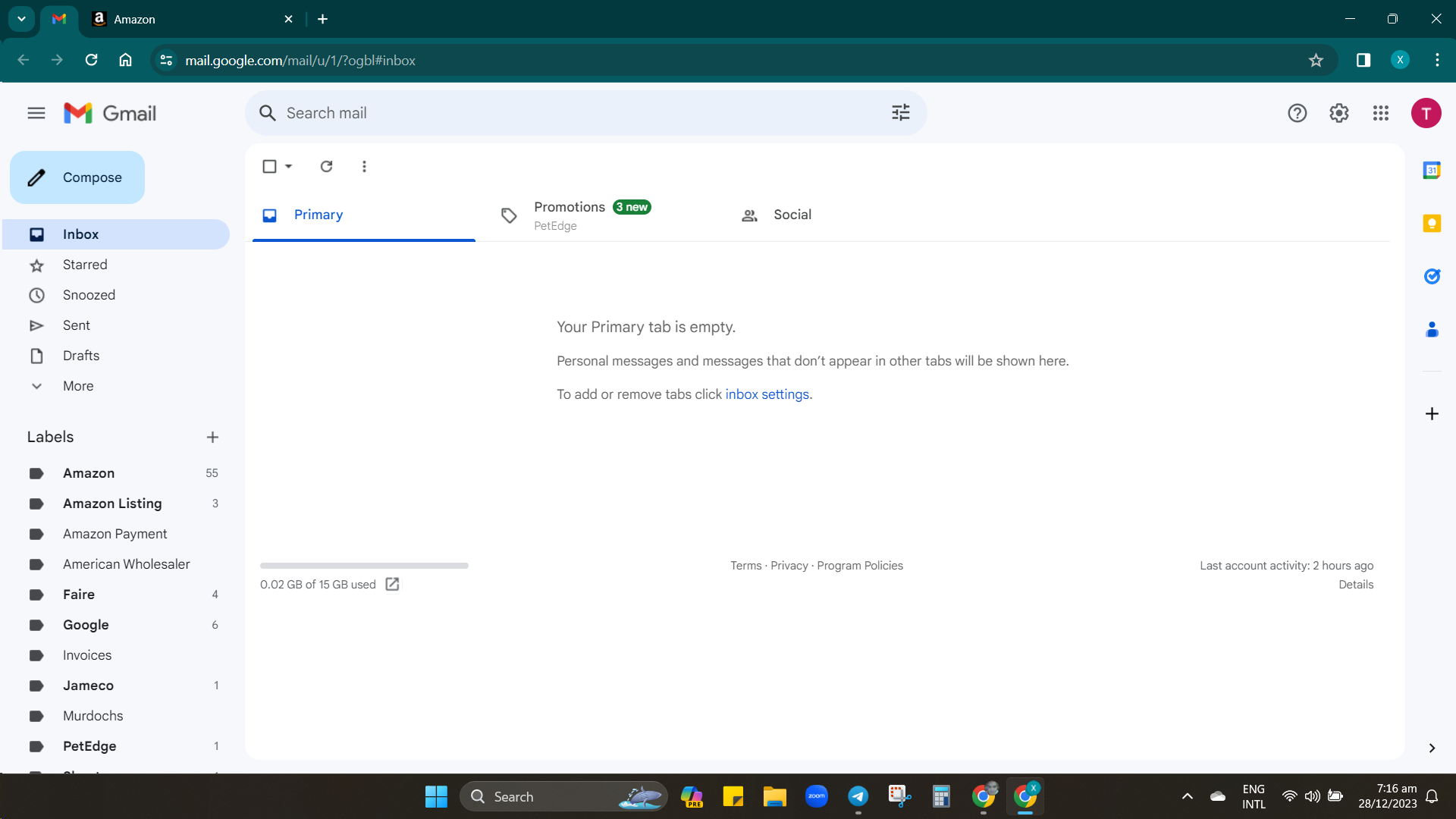Tick the select all messages checkbox

tap(269, 166)
